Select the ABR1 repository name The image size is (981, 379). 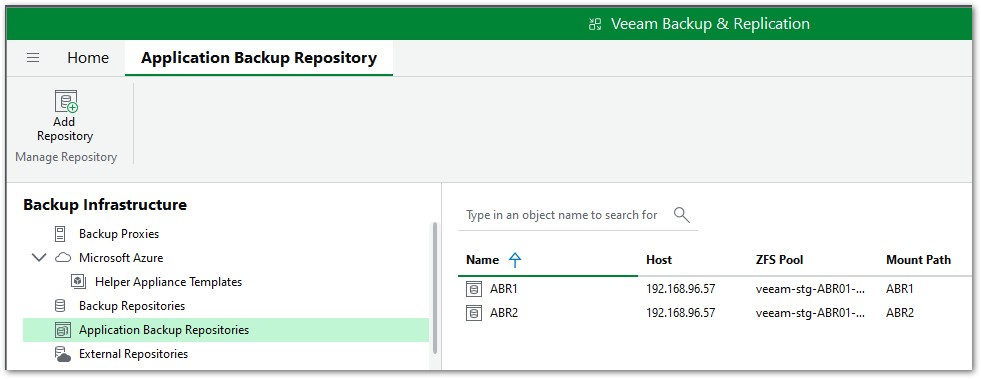[x=504, y=289]
